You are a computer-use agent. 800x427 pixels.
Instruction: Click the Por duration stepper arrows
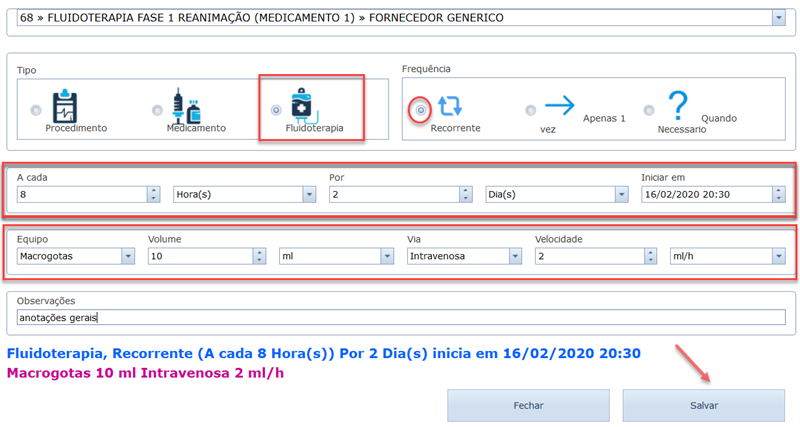coord(465,194)
